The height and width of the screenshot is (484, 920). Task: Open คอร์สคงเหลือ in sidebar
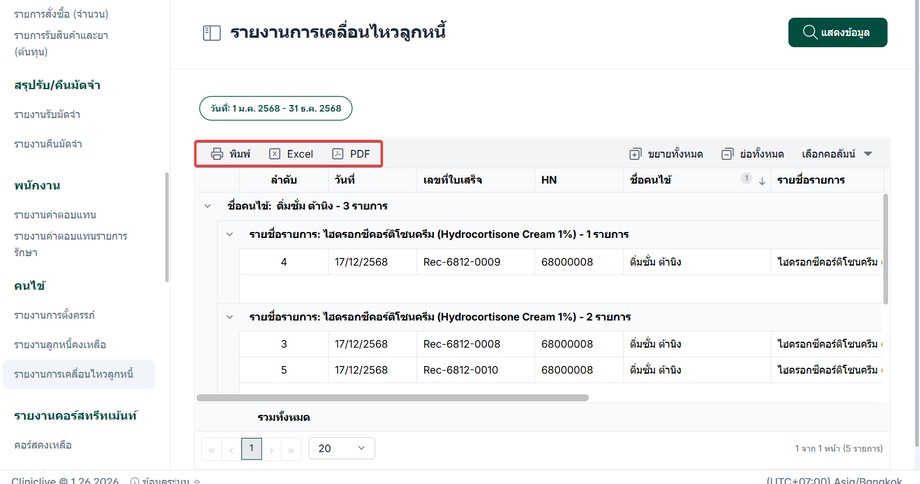pyautogui.click(x=43, y=445)
